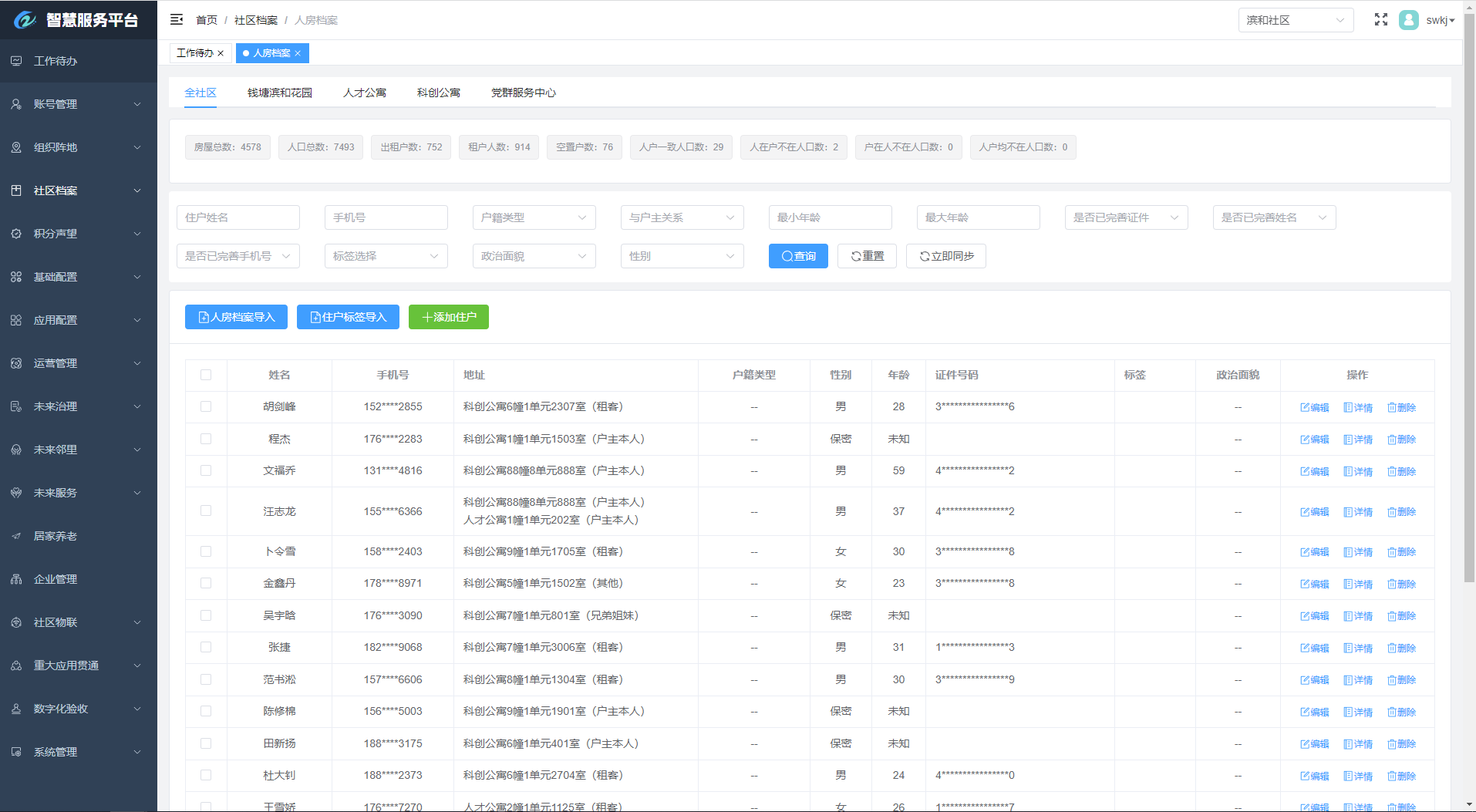Open the 政治面貌 filter dropdown

click(534, 256)
